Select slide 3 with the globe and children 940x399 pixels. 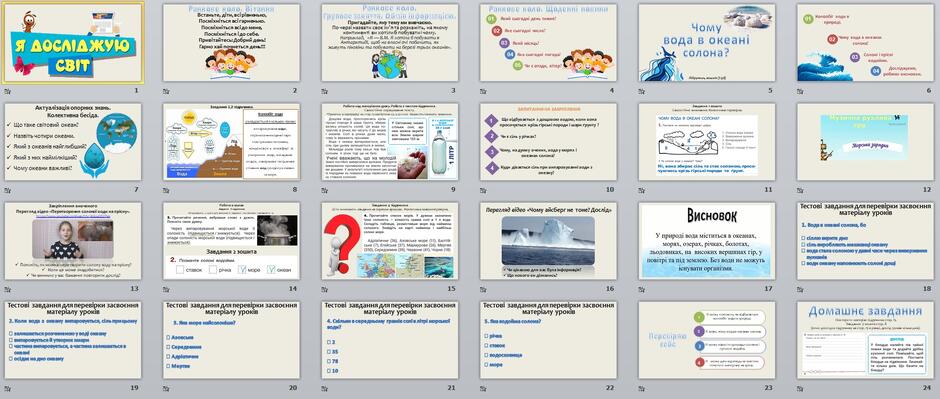point(390,43)
